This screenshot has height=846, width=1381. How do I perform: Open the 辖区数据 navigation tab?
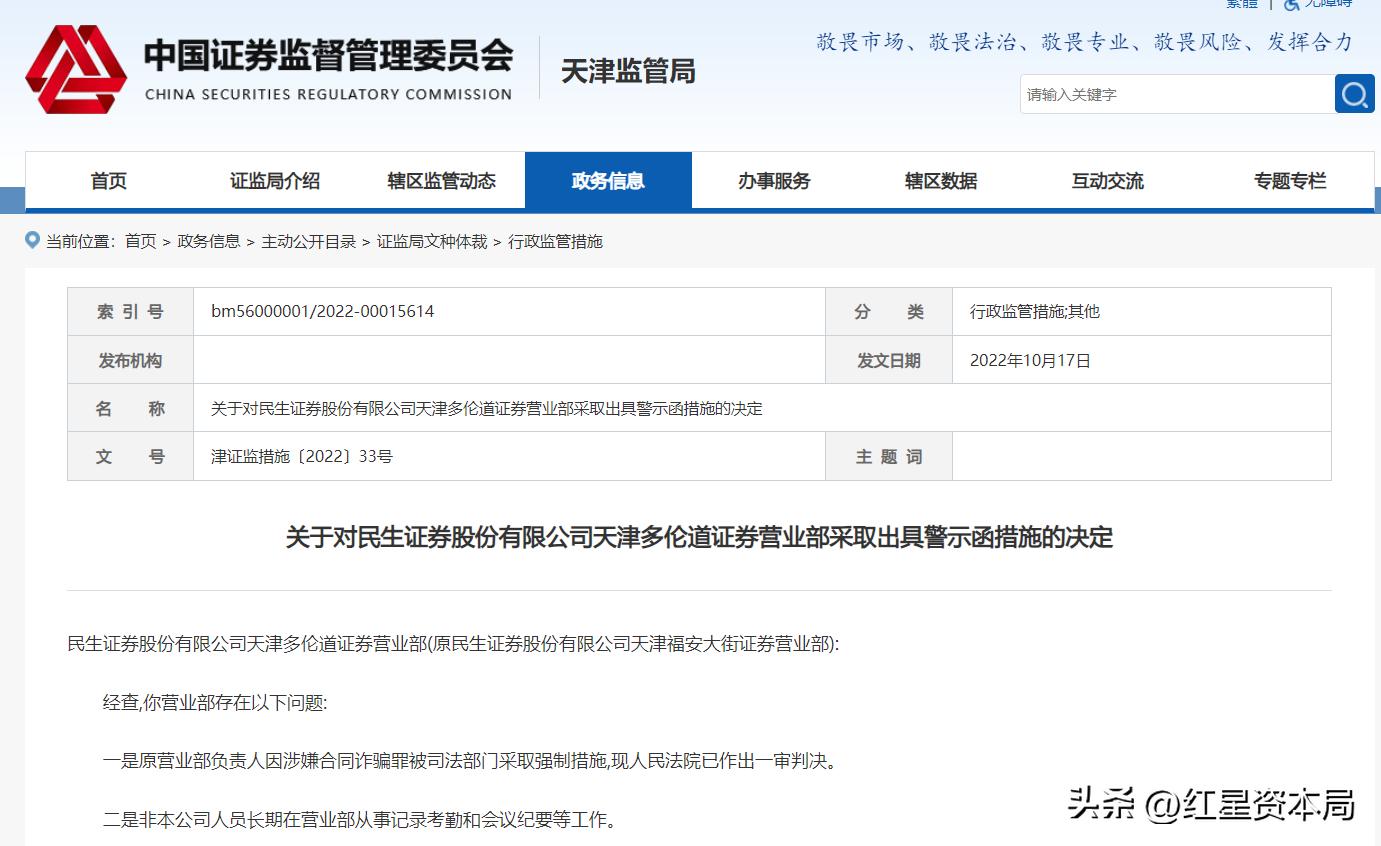(939, 180)
